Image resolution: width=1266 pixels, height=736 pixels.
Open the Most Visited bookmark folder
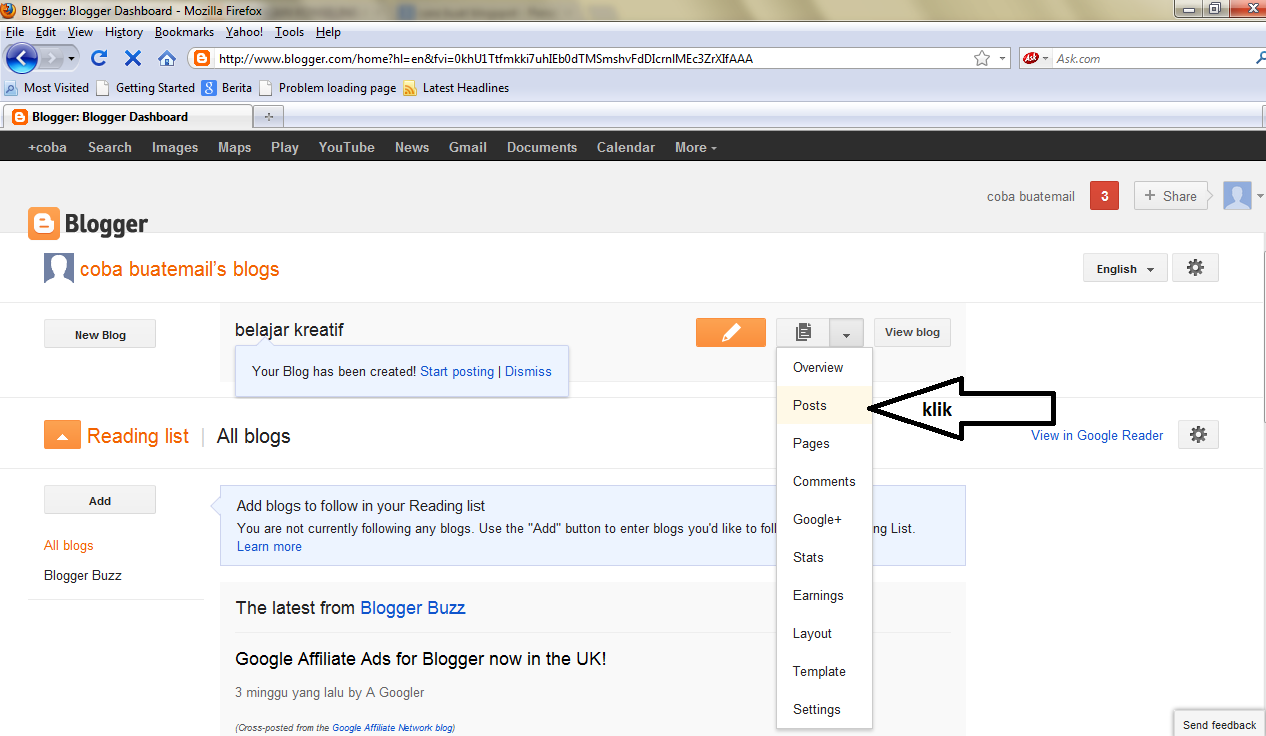[x=47, y=88]
